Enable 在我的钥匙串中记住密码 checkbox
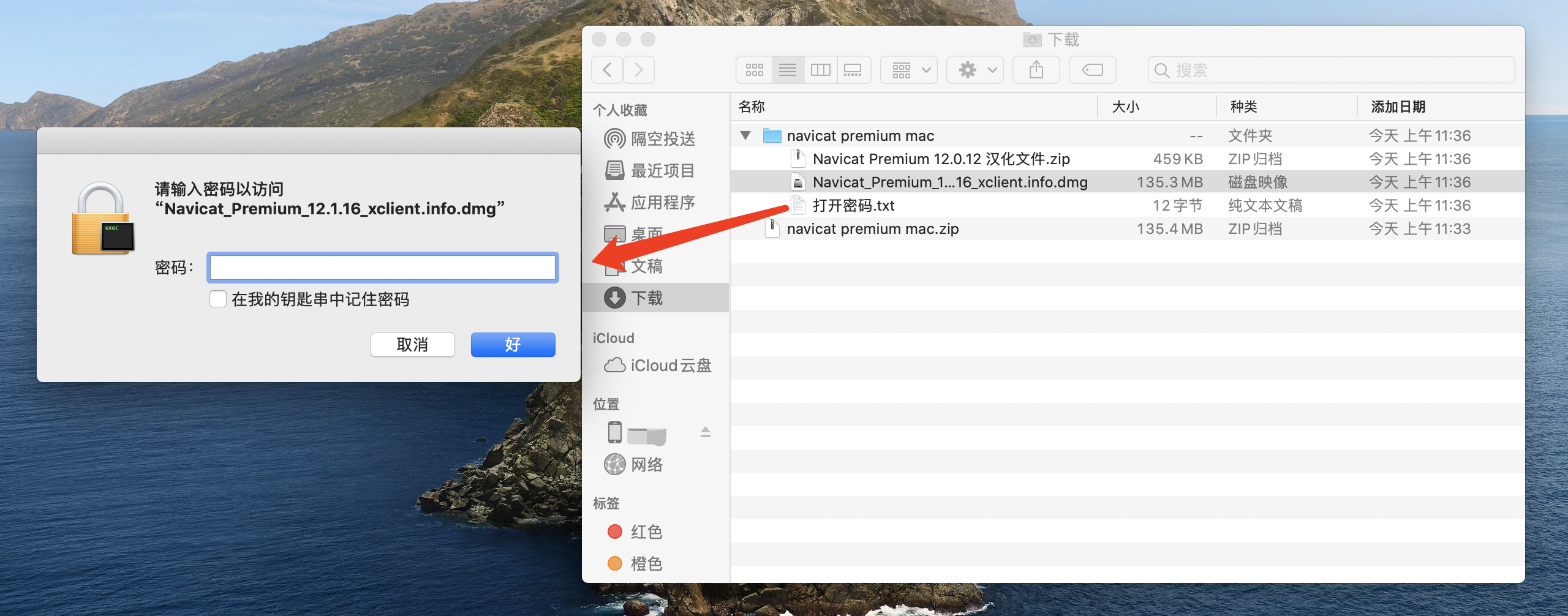Viewport: 1568px width, 616px height. click(x=218, y=299)
